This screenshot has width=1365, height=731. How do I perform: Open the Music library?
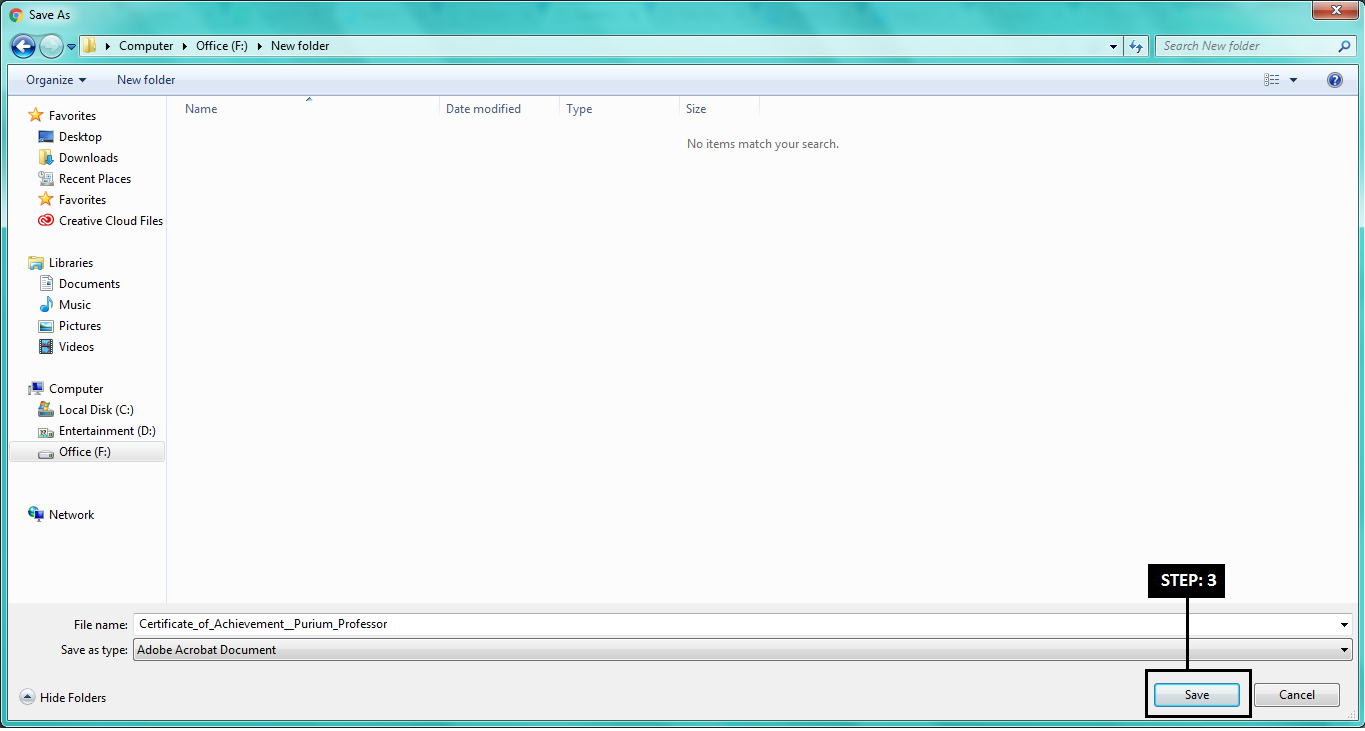pyautogui.click(x=75, y=305)
